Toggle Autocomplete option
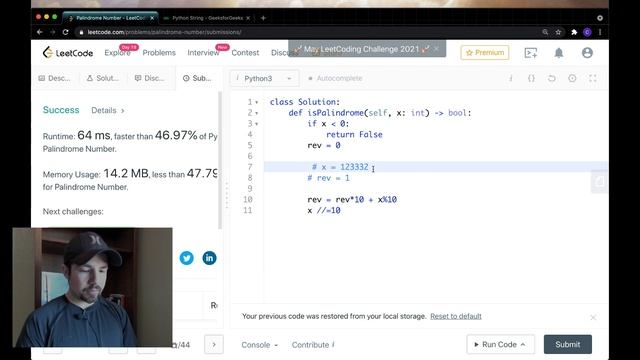The height and width of the screenshot is (360, 640). tap(335, 78)
